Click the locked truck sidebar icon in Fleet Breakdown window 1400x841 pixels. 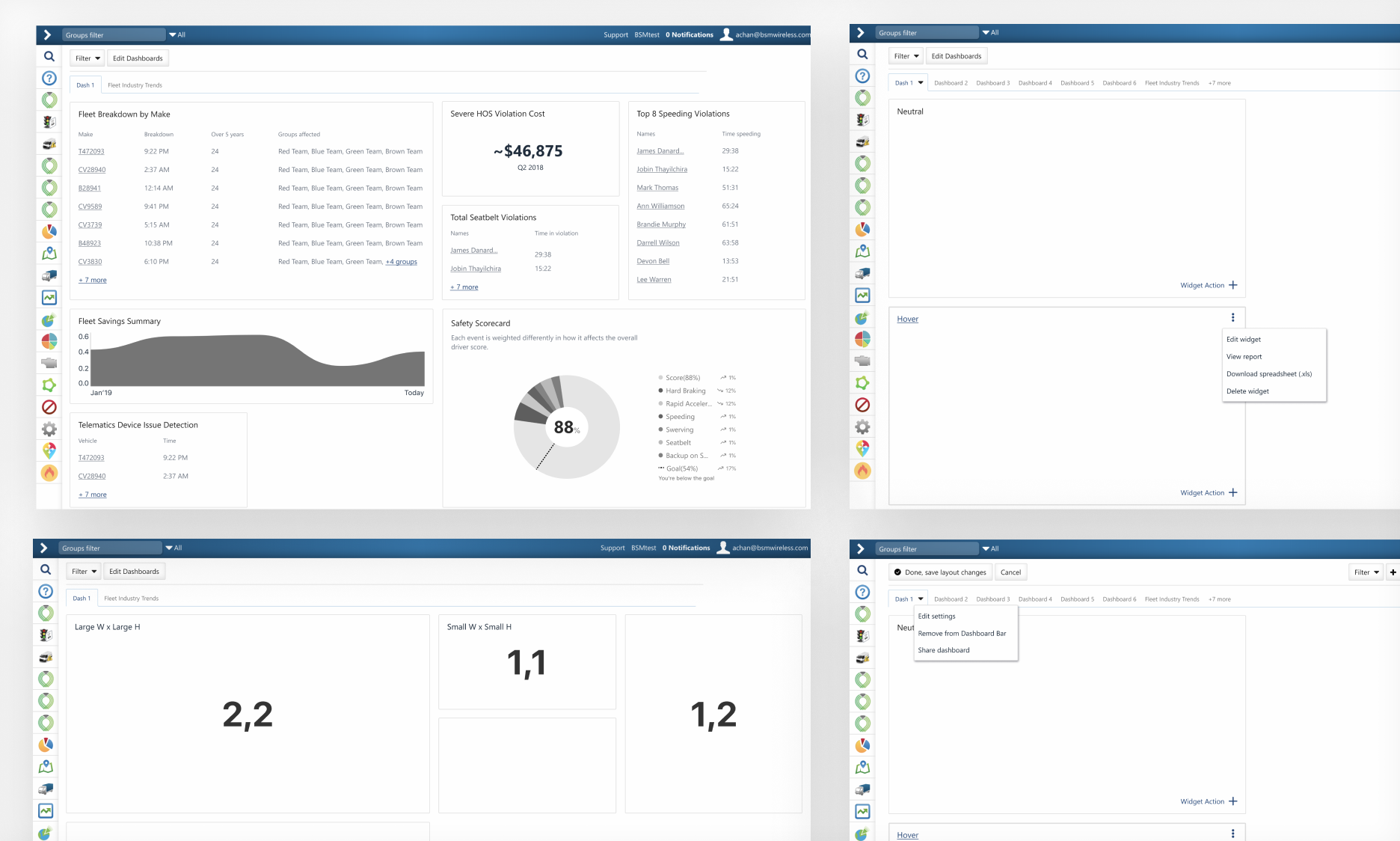pyautogui.click(x=49, y=144)
